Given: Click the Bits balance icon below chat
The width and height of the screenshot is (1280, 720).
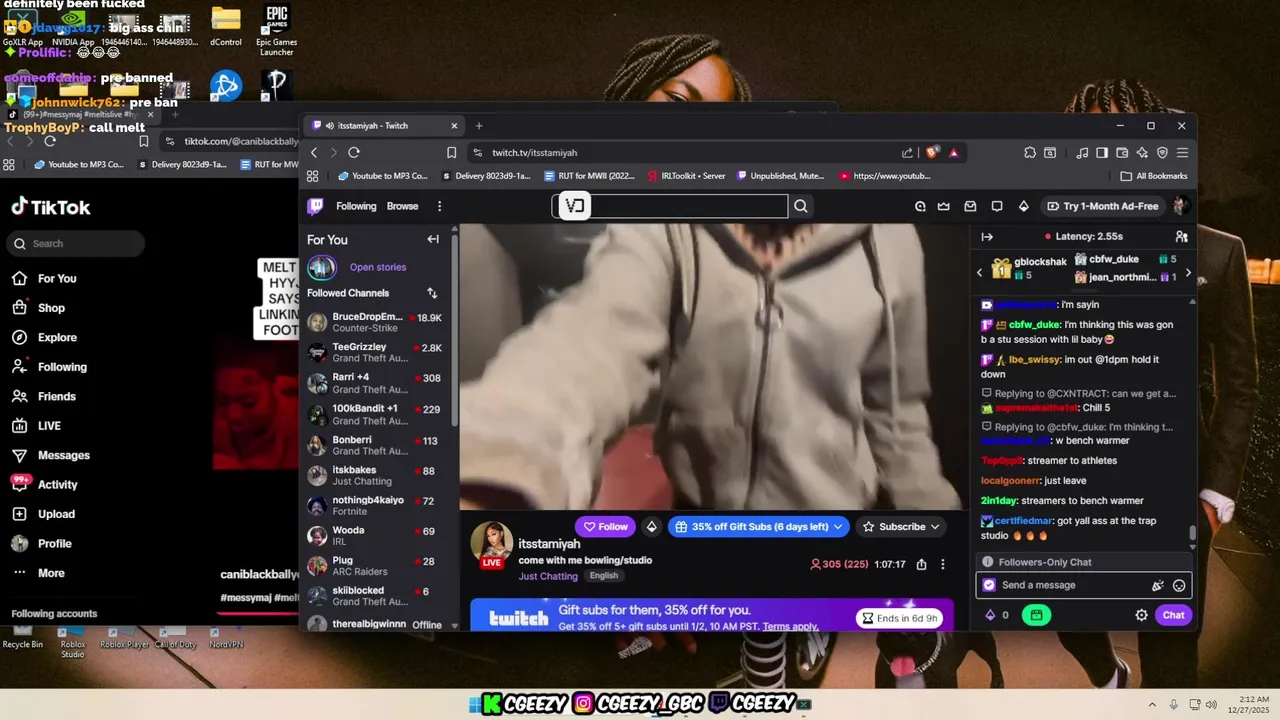Looking at the screenshot, I should point(991,615).
